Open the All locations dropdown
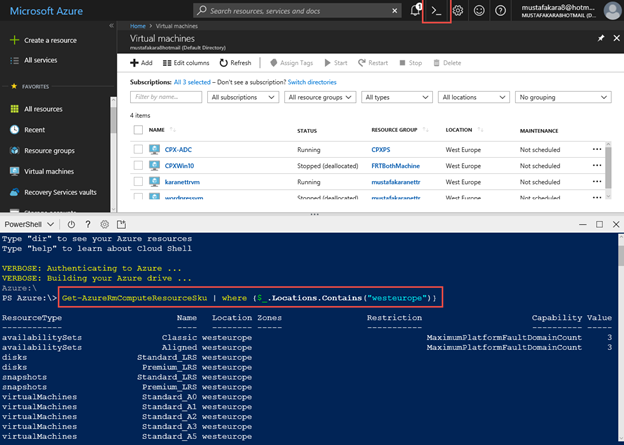 pyautogui.click(x=474, y=97)
